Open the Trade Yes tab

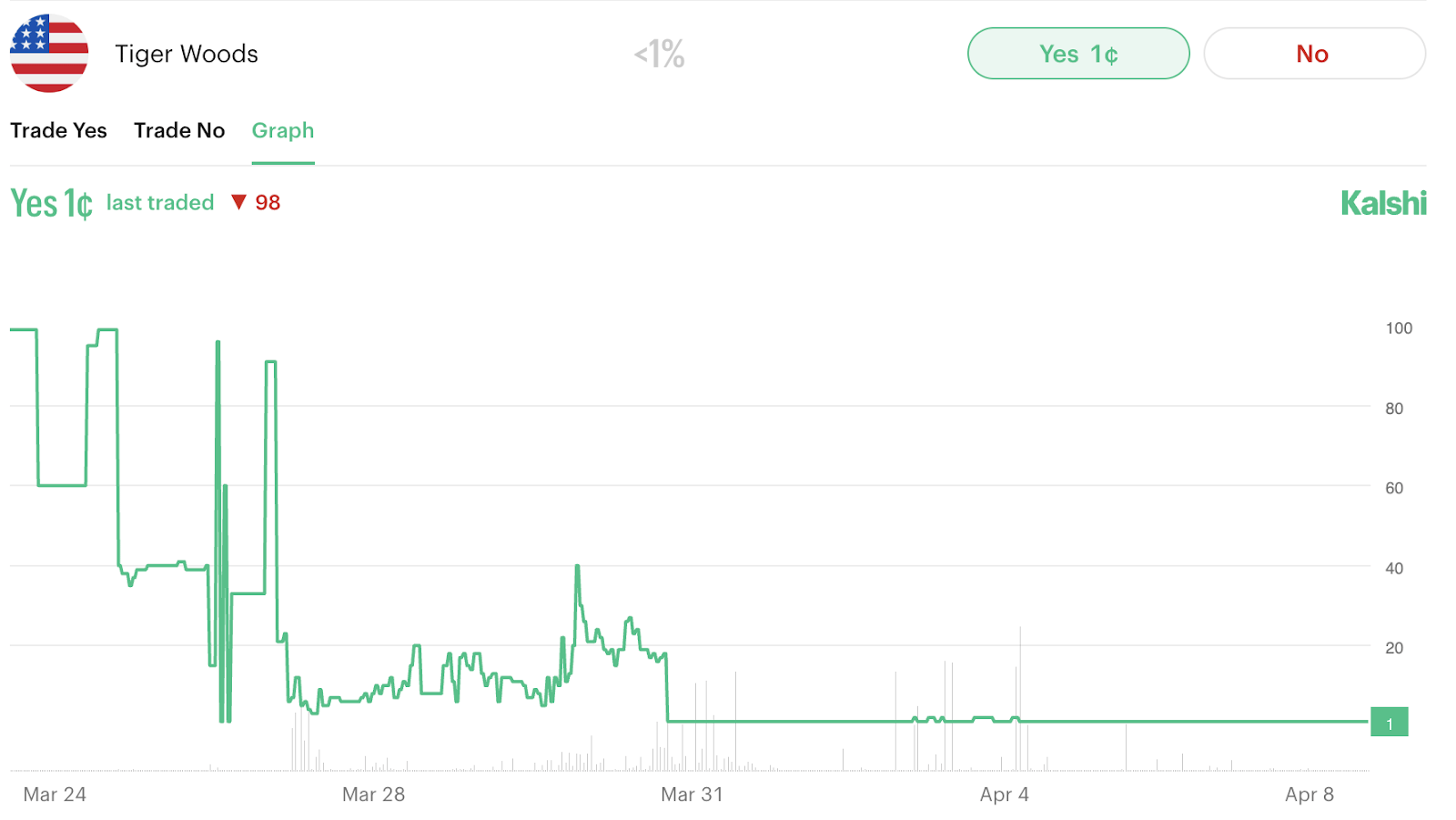[x=58, y=130]
